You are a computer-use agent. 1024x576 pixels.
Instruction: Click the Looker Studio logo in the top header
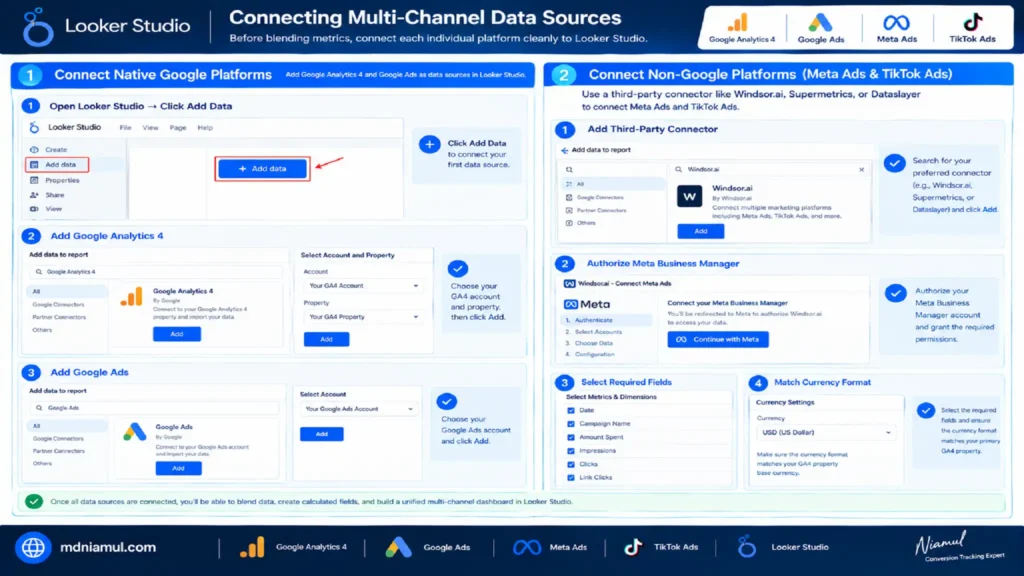[x=37, y=27]
